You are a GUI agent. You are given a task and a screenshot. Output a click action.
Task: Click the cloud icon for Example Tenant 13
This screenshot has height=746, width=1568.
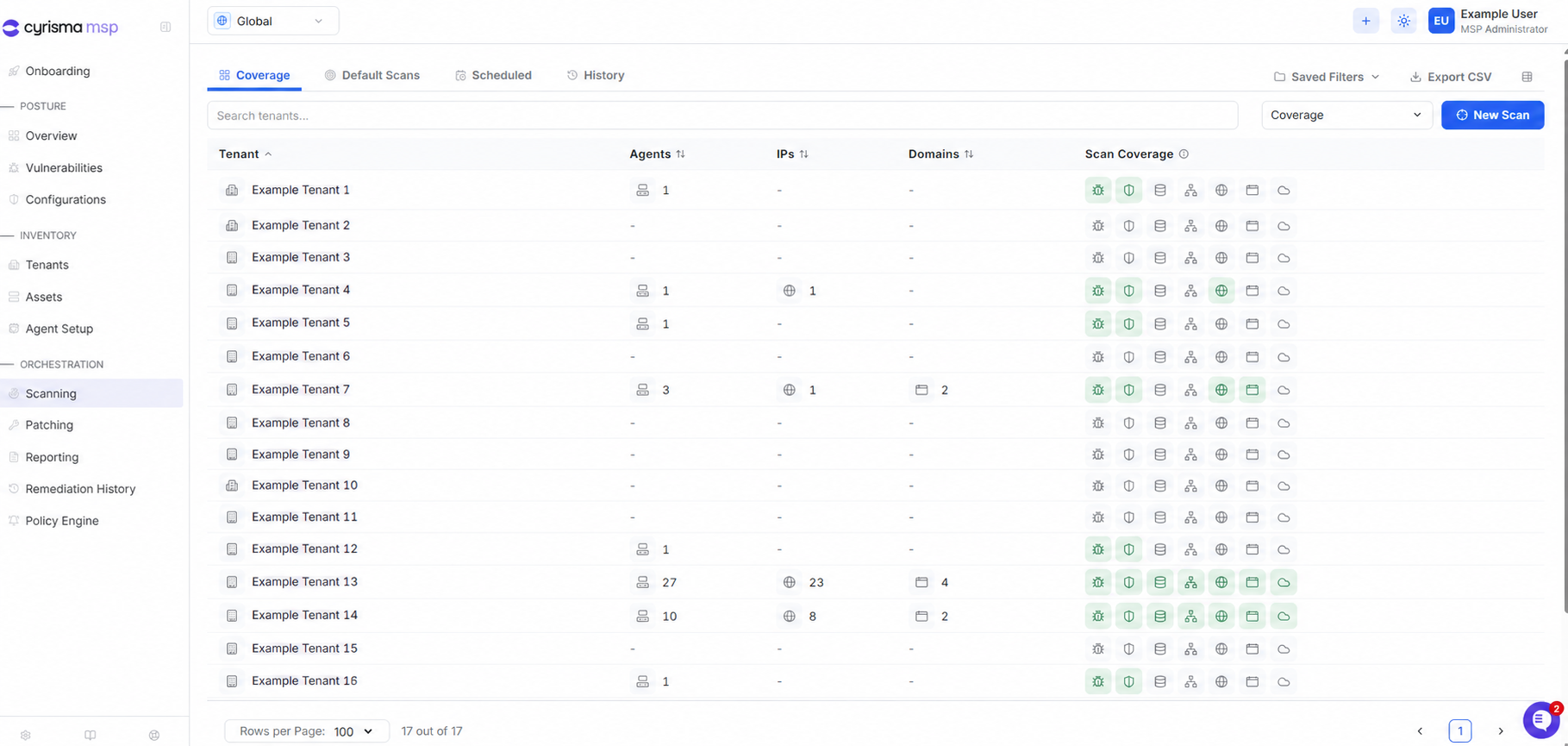point(1284,582)
